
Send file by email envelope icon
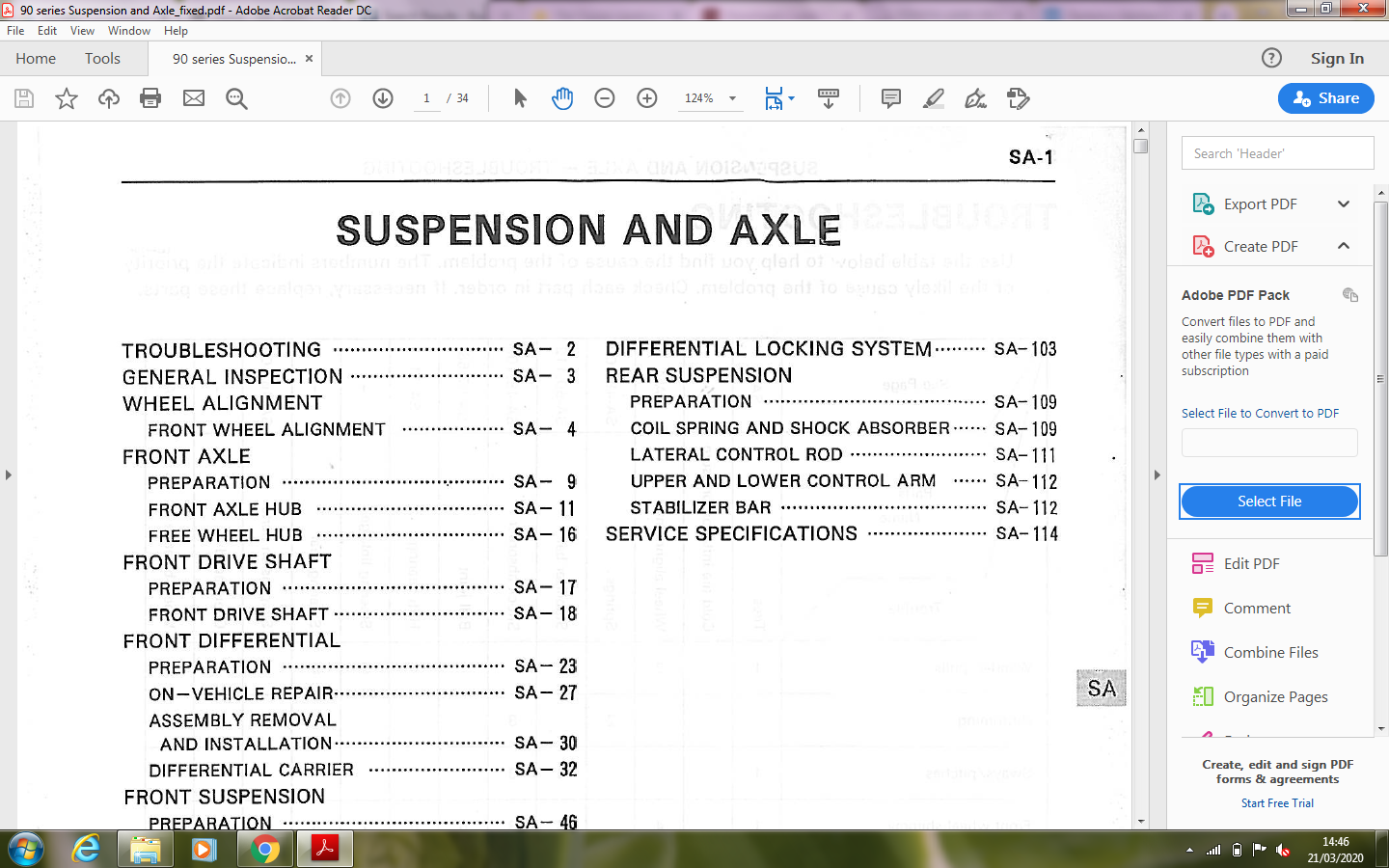pos(194,98)
